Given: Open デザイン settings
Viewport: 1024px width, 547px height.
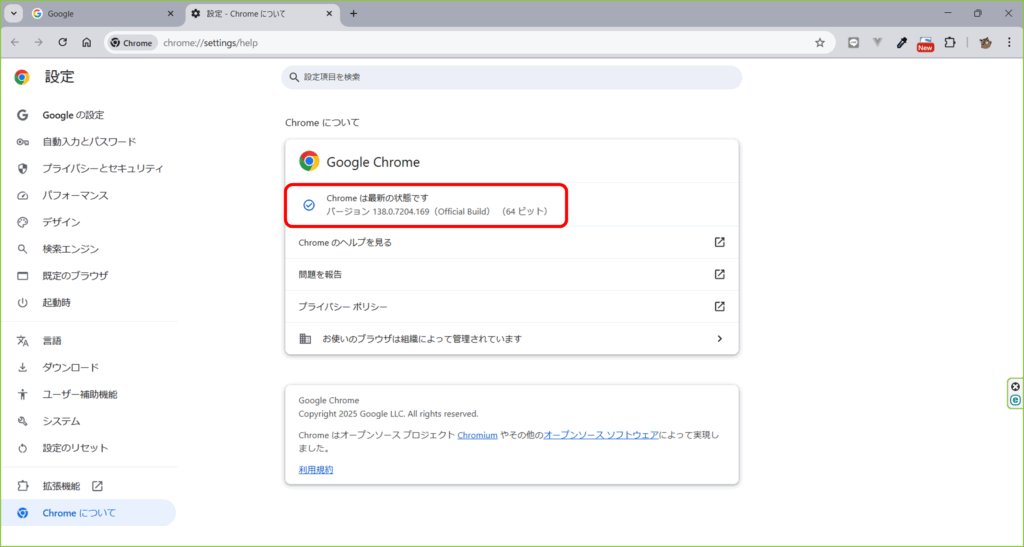Looking at the screenshot, I should [89, 222].
